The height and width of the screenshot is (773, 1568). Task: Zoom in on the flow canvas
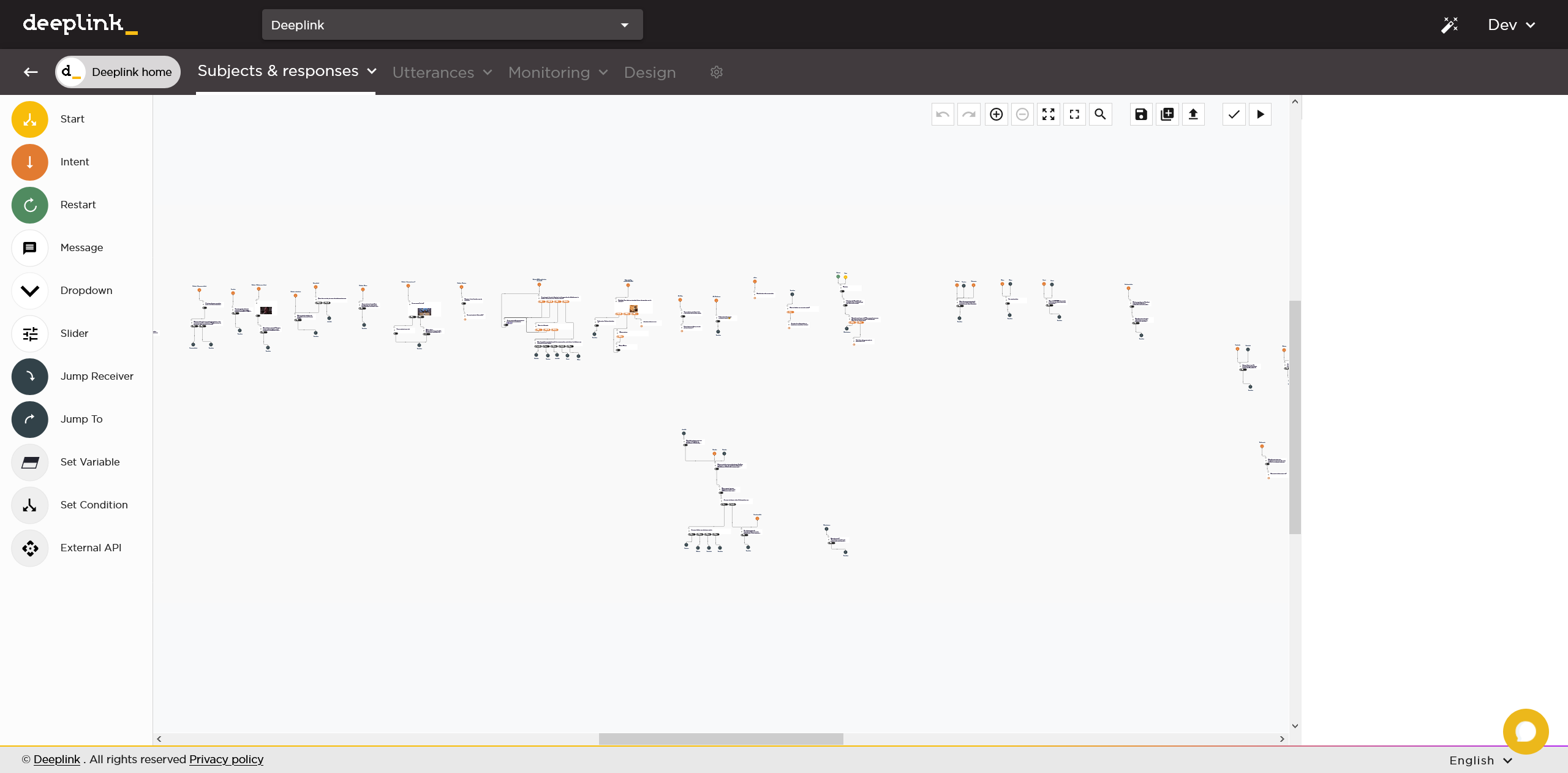point(995,114)
